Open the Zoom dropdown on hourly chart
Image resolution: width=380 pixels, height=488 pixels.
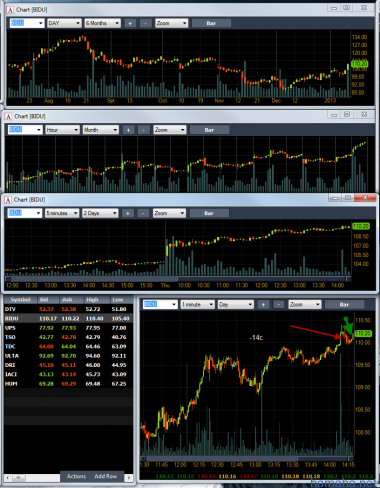click(170, 130)
